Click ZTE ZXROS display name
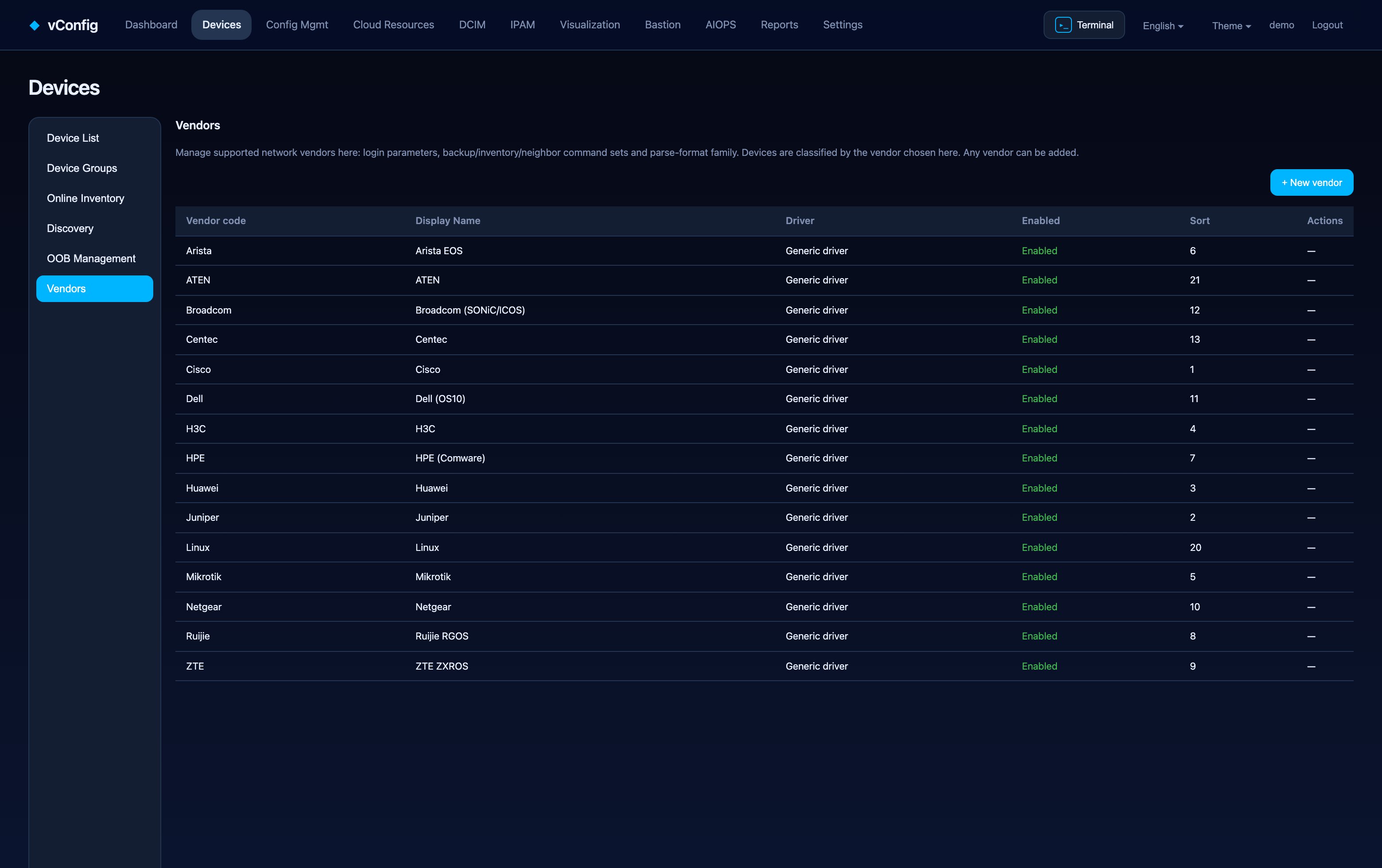The height and width of the screenshot is (868, 1382). (x=441, y=666)
